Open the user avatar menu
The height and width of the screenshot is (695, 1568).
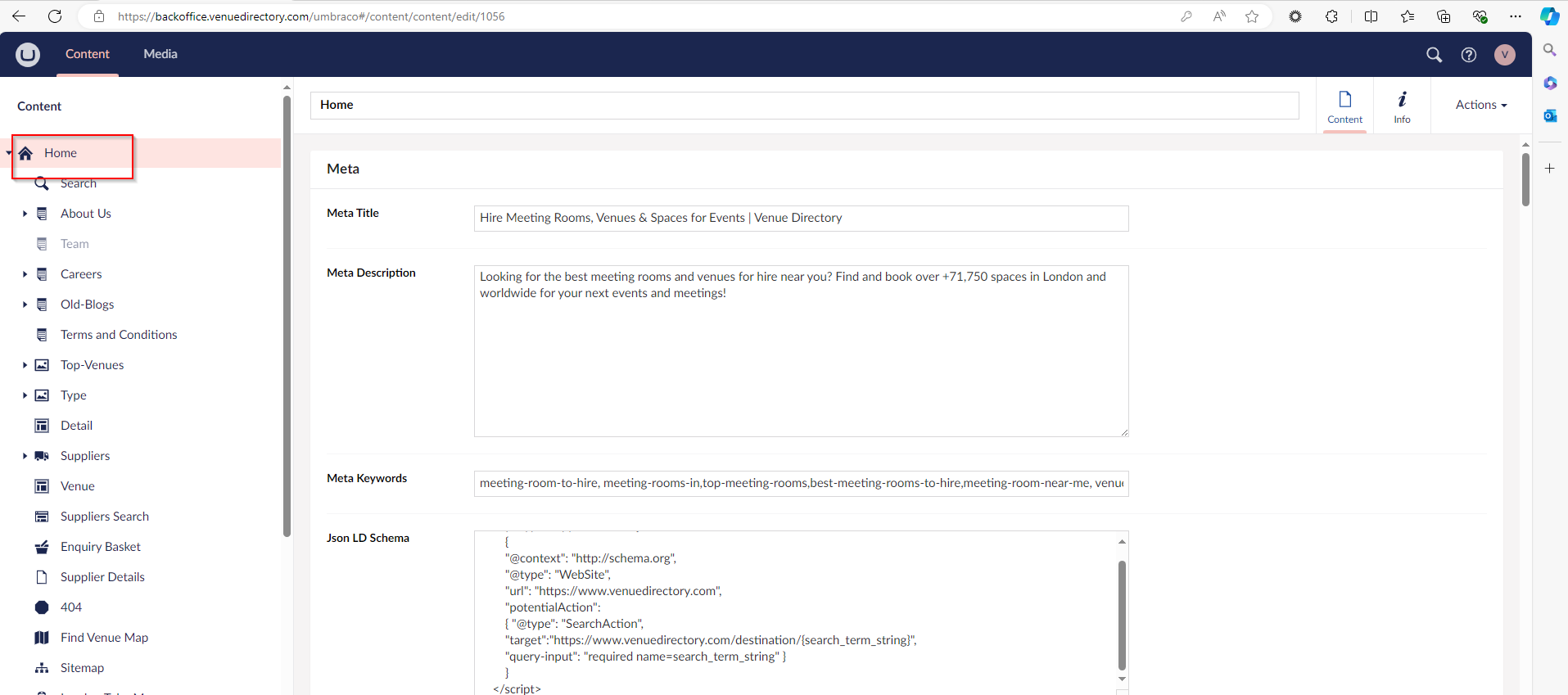click(1505, 54)
